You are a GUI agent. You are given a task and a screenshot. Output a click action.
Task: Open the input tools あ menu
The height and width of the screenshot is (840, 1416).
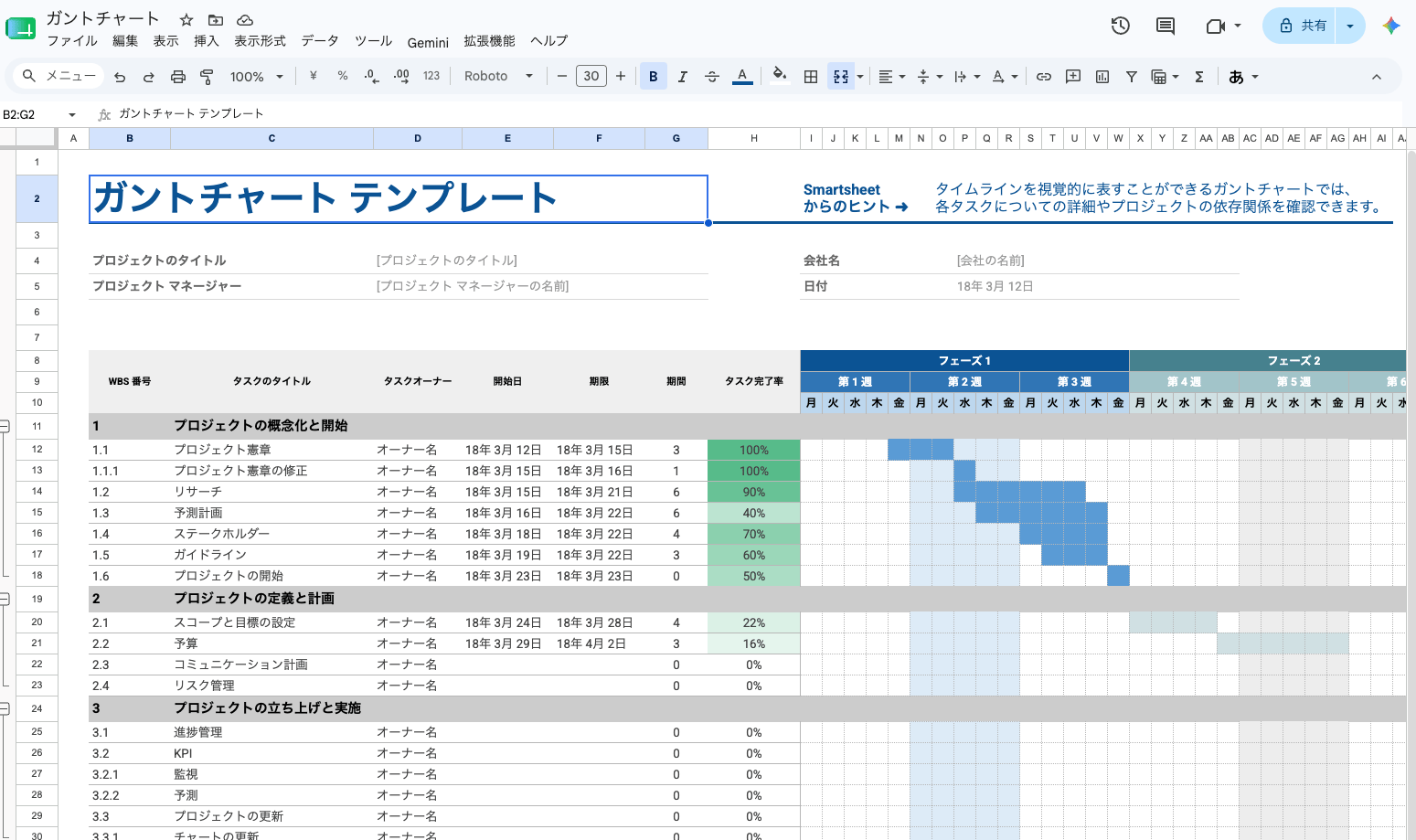(1243, 77)
